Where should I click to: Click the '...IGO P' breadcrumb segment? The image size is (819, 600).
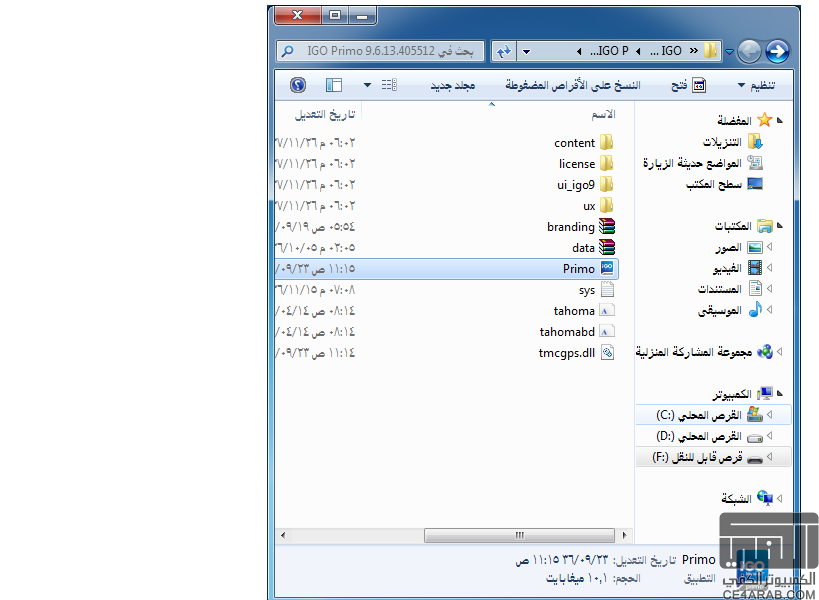coord(609,51)
